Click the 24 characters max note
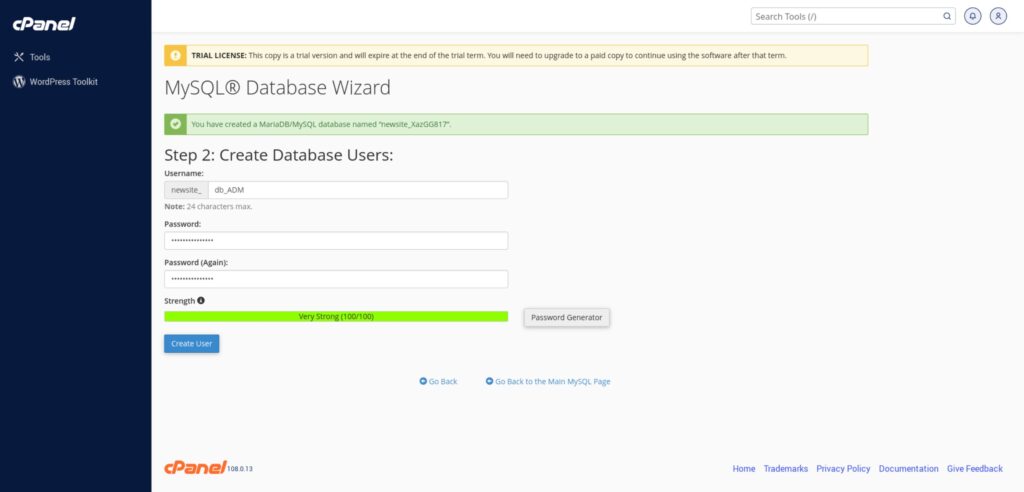This screenshot has width=1024, height=492. pyautogui.click(x=208, y=206)
